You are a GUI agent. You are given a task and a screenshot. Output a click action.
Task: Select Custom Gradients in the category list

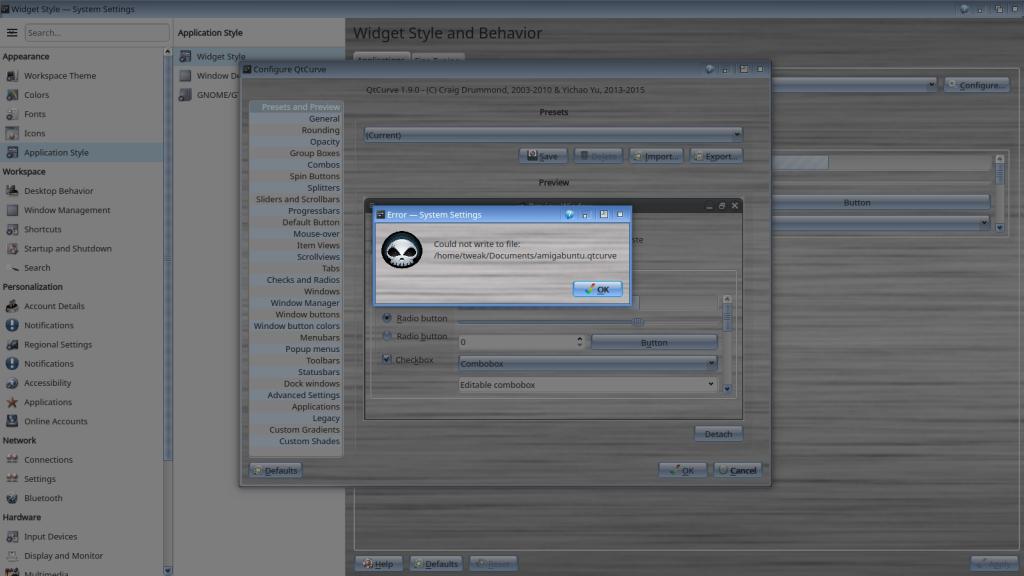[304, 430]
